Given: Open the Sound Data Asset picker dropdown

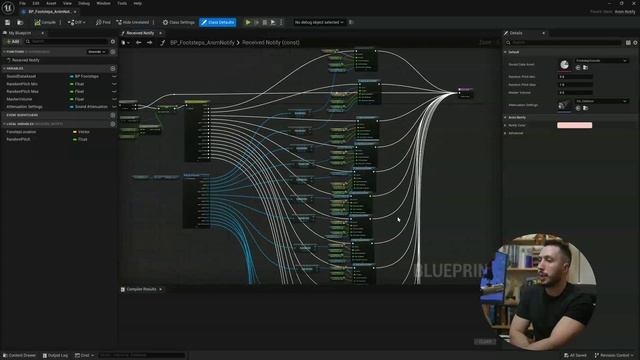Looking at the screenshot, I should click(601, 61).
